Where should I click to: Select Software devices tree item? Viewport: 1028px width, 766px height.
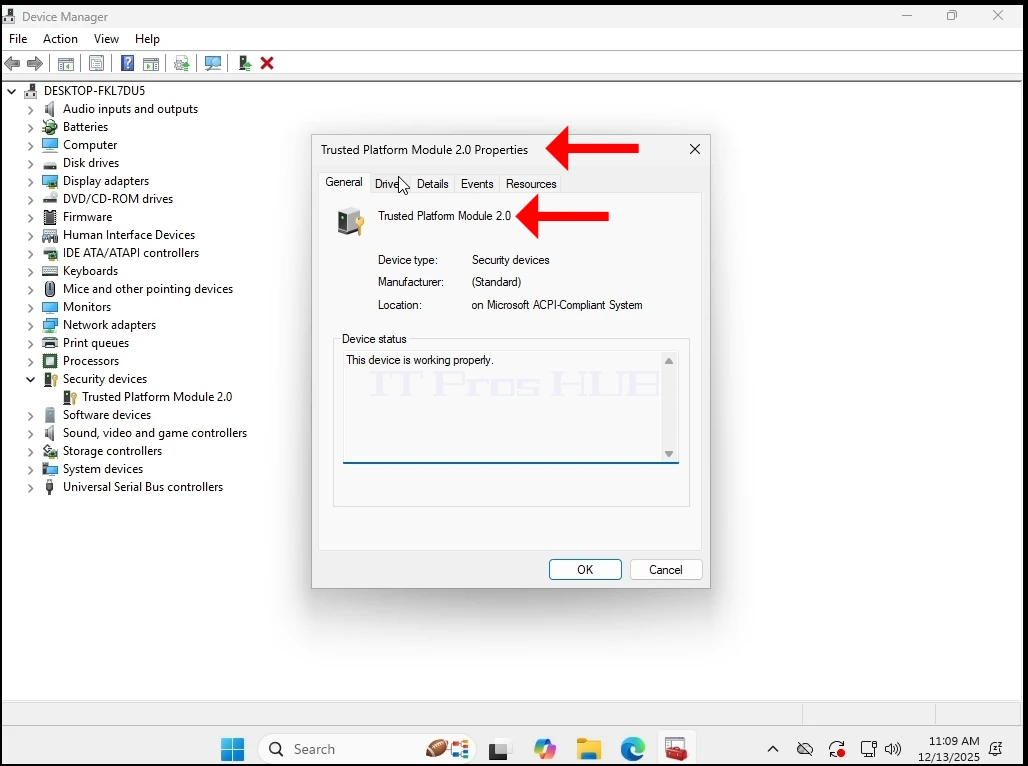point(107,415)
